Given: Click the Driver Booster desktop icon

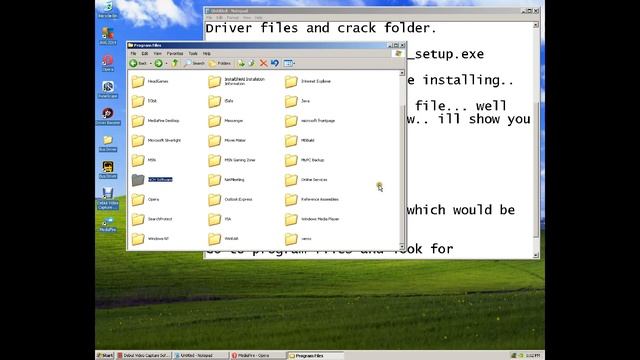Looking at the screenshot, I should [x=108, y=116].
